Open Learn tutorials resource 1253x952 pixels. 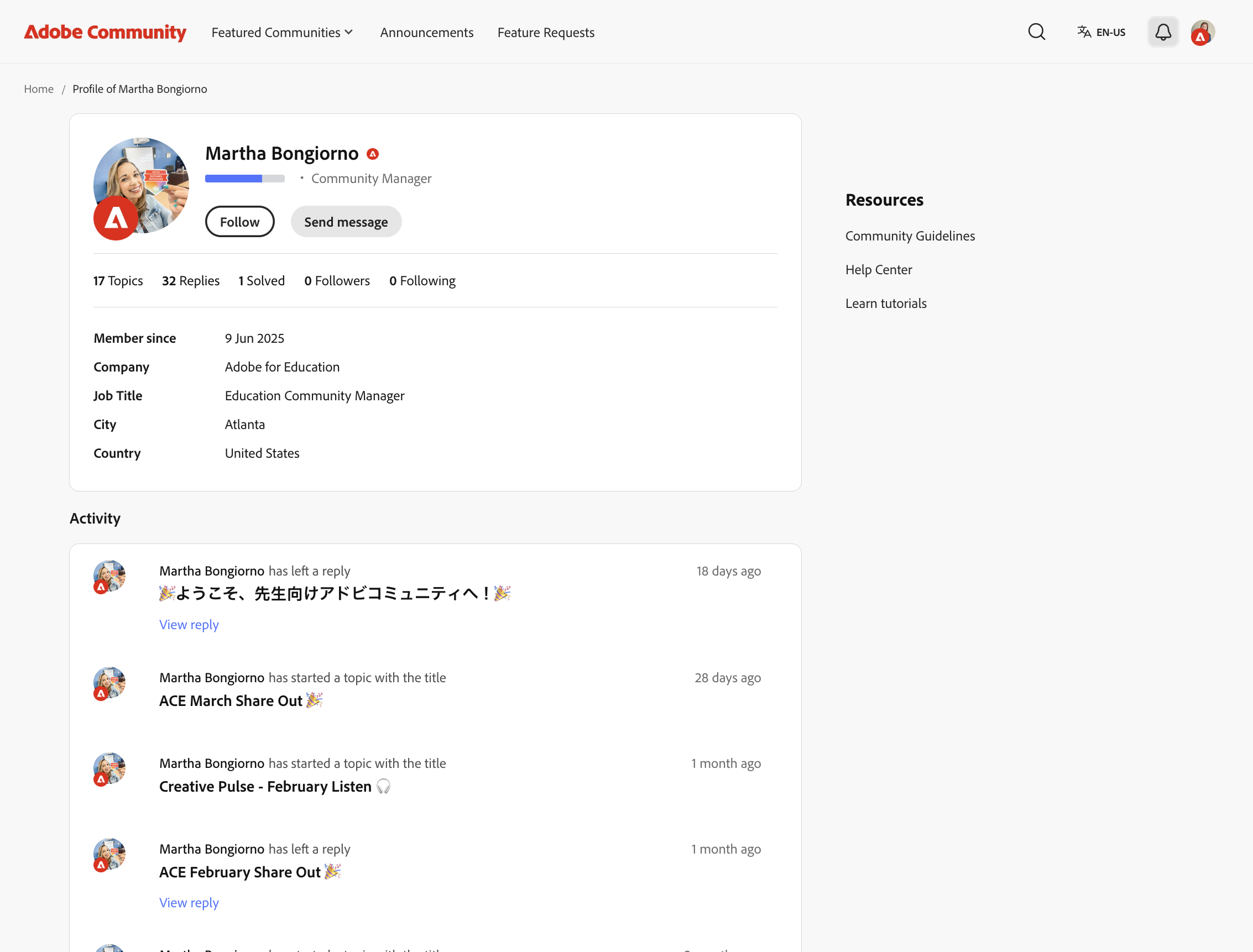[x=886, y=303]
